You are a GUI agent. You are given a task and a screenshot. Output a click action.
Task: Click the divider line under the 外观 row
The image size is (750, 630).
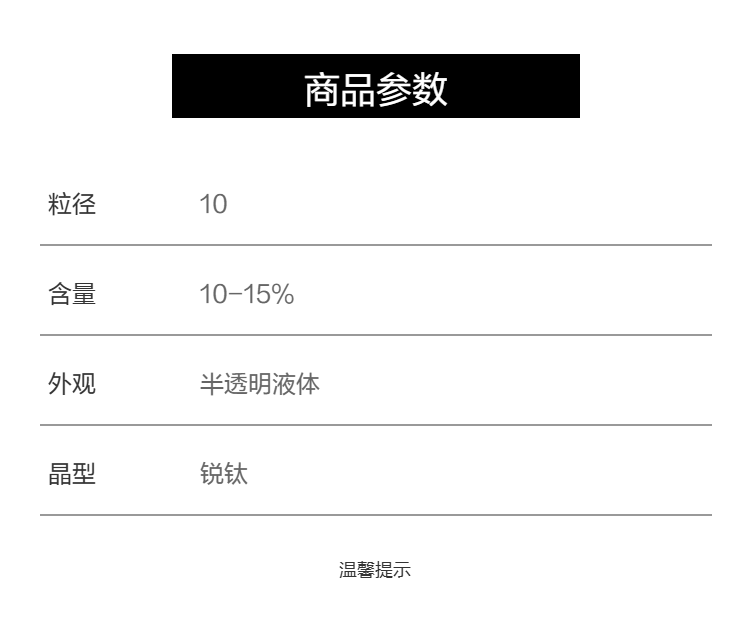pos(375,425)
